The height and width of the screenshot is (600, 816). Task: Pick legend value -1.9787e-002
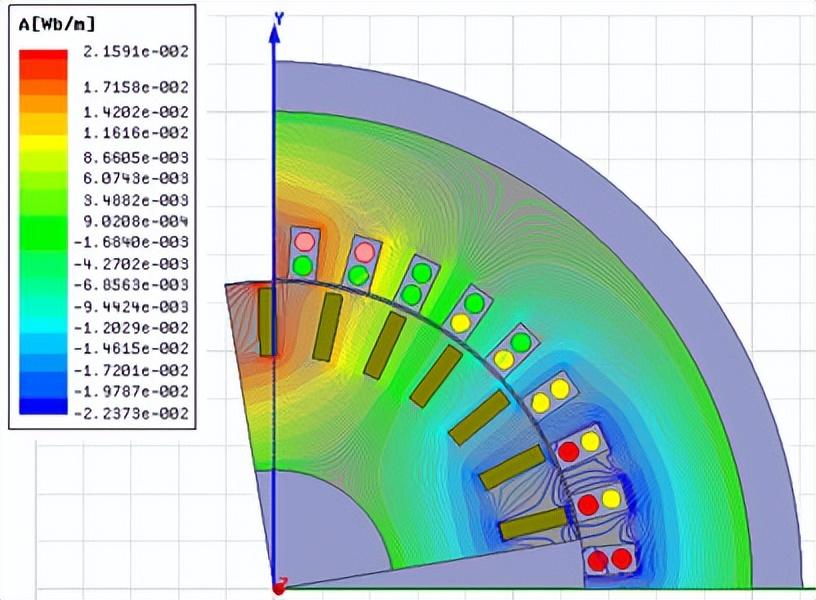click(131, 391)
